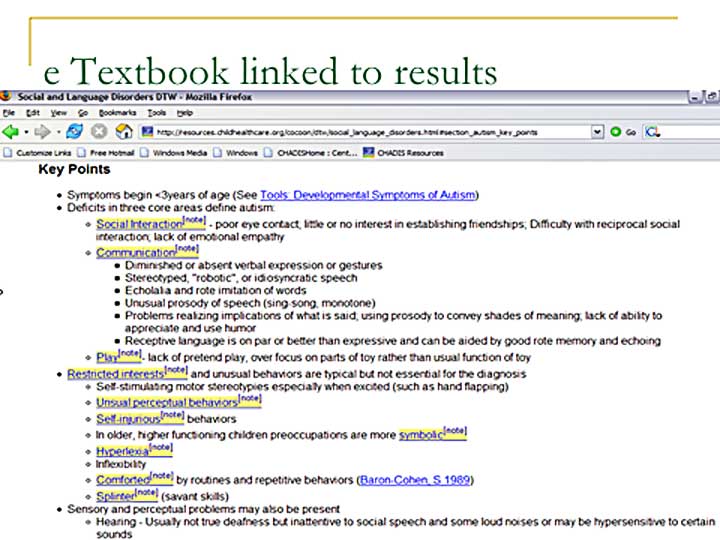This screenshot has height=540, width=720.
Task: Click the Social Interaction highlighted link
Action: point(139,224)
